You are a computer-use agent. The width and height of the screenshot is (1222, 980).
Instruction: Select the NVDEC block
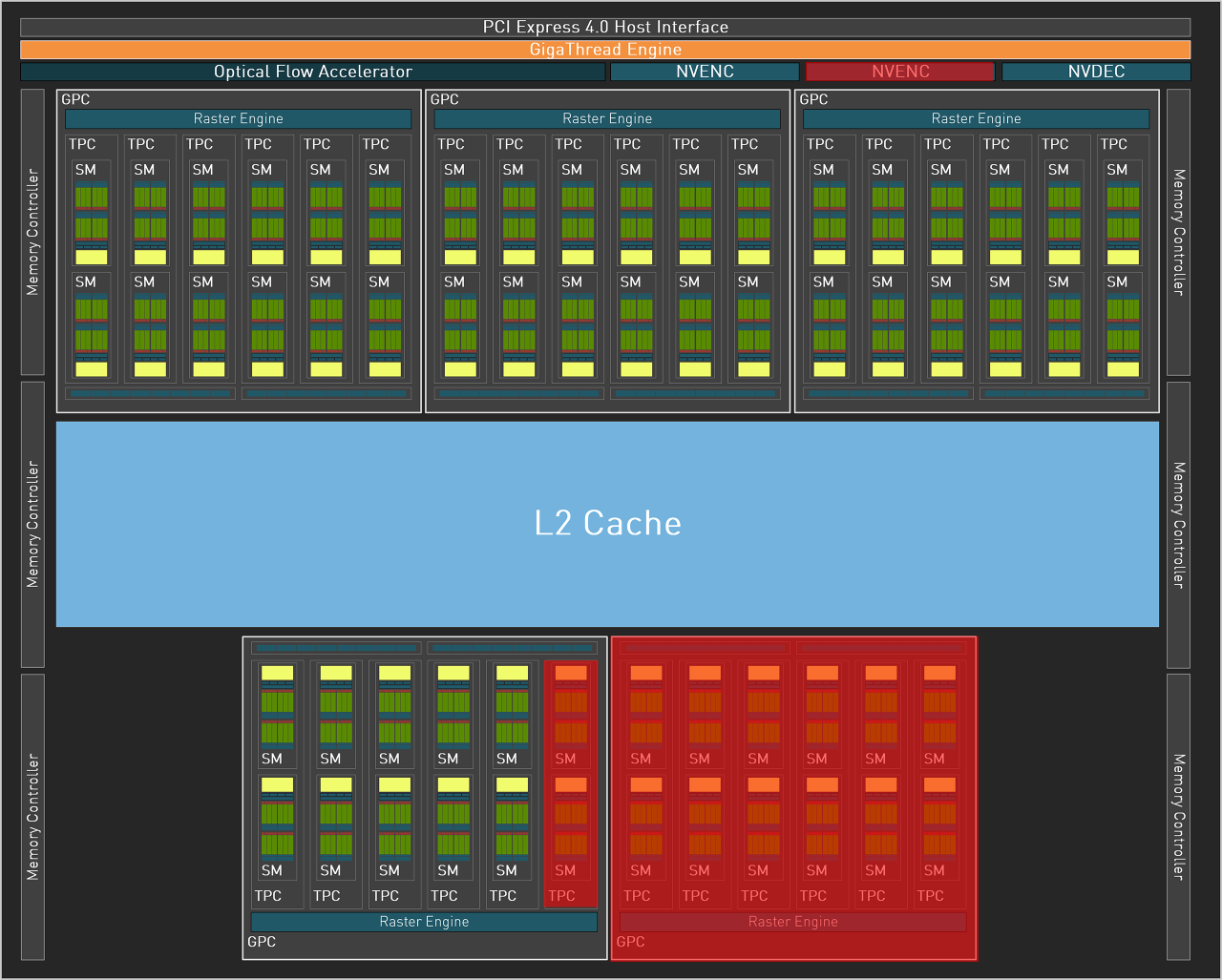1096,72
